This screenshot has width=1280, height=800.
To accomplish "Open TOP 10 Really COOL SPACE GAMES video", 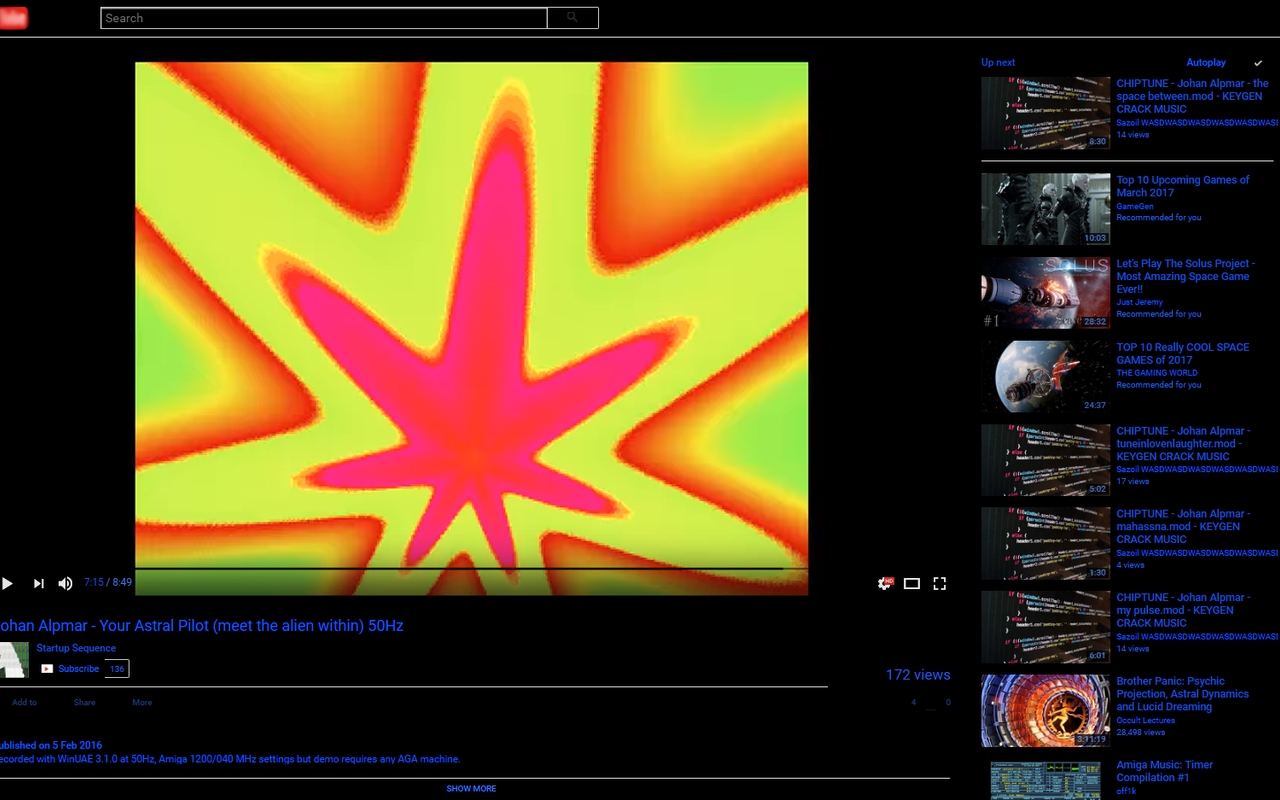I will 1183,353.
